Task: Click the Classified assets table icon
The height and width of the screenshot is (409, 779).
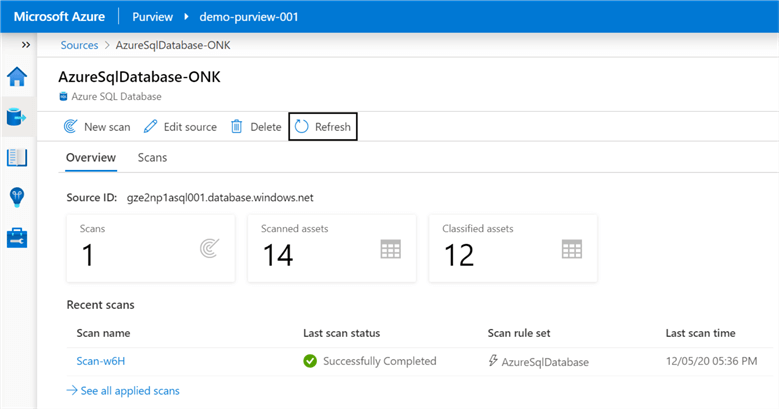Action: pos(571,249)
